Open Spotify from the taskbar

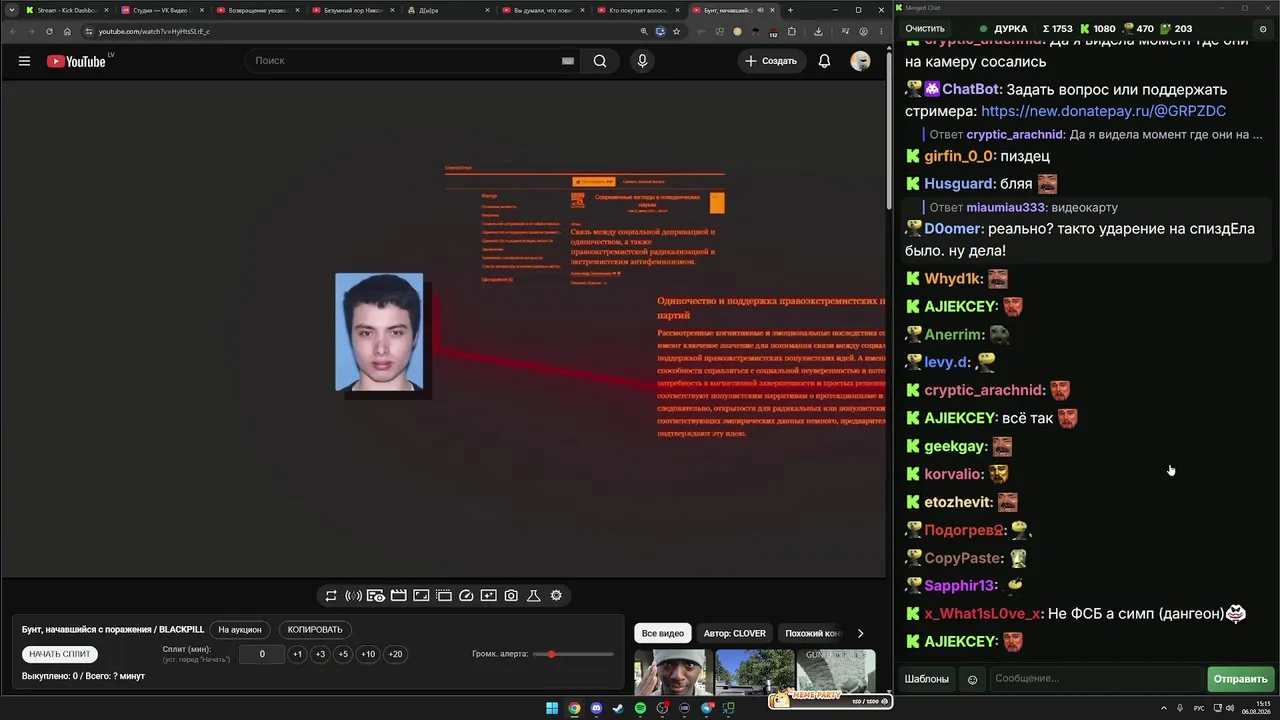[x=640, y=709]
